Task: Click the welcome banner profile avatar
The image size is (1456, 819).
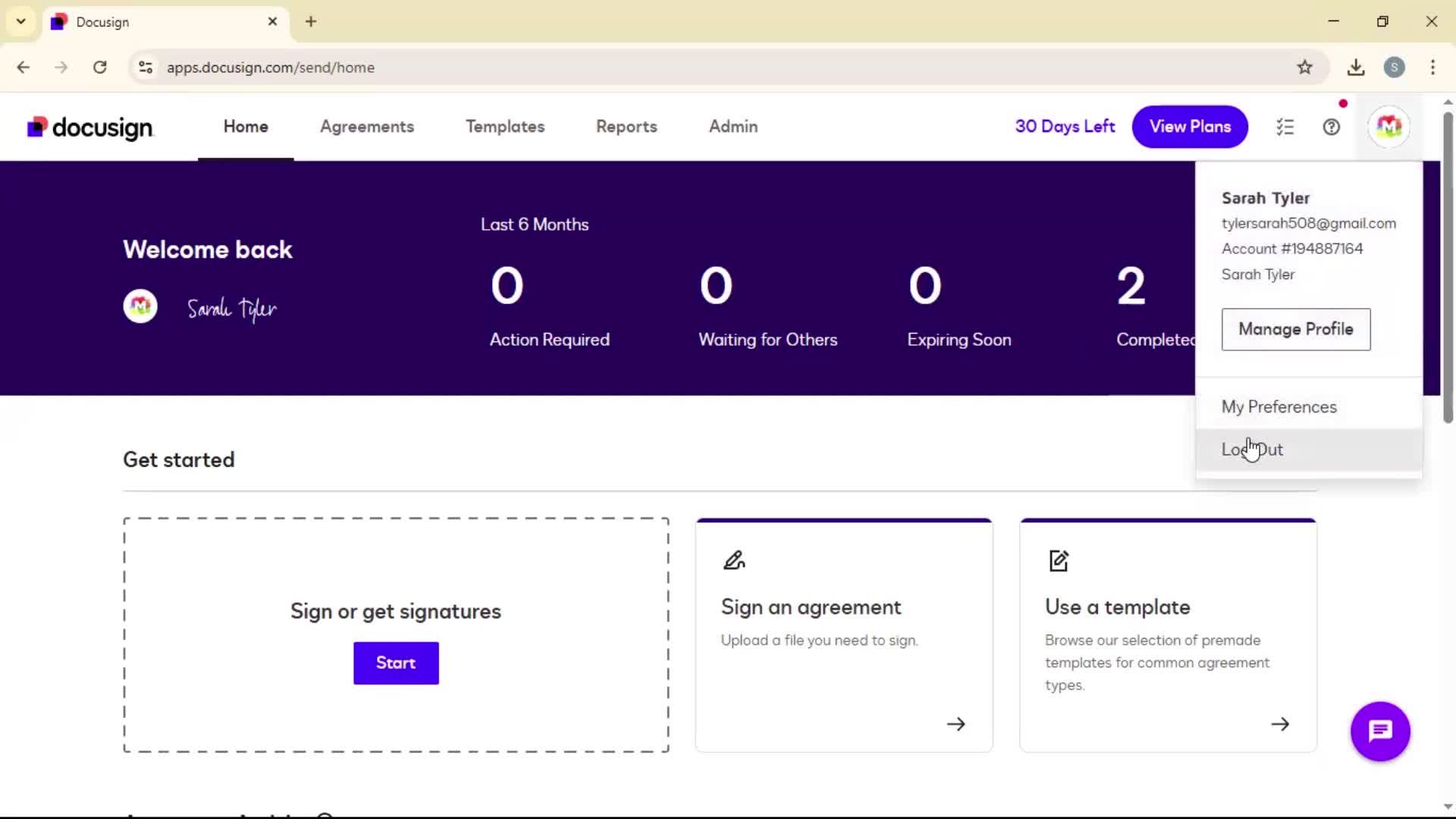Action: (x=140, y=306)
